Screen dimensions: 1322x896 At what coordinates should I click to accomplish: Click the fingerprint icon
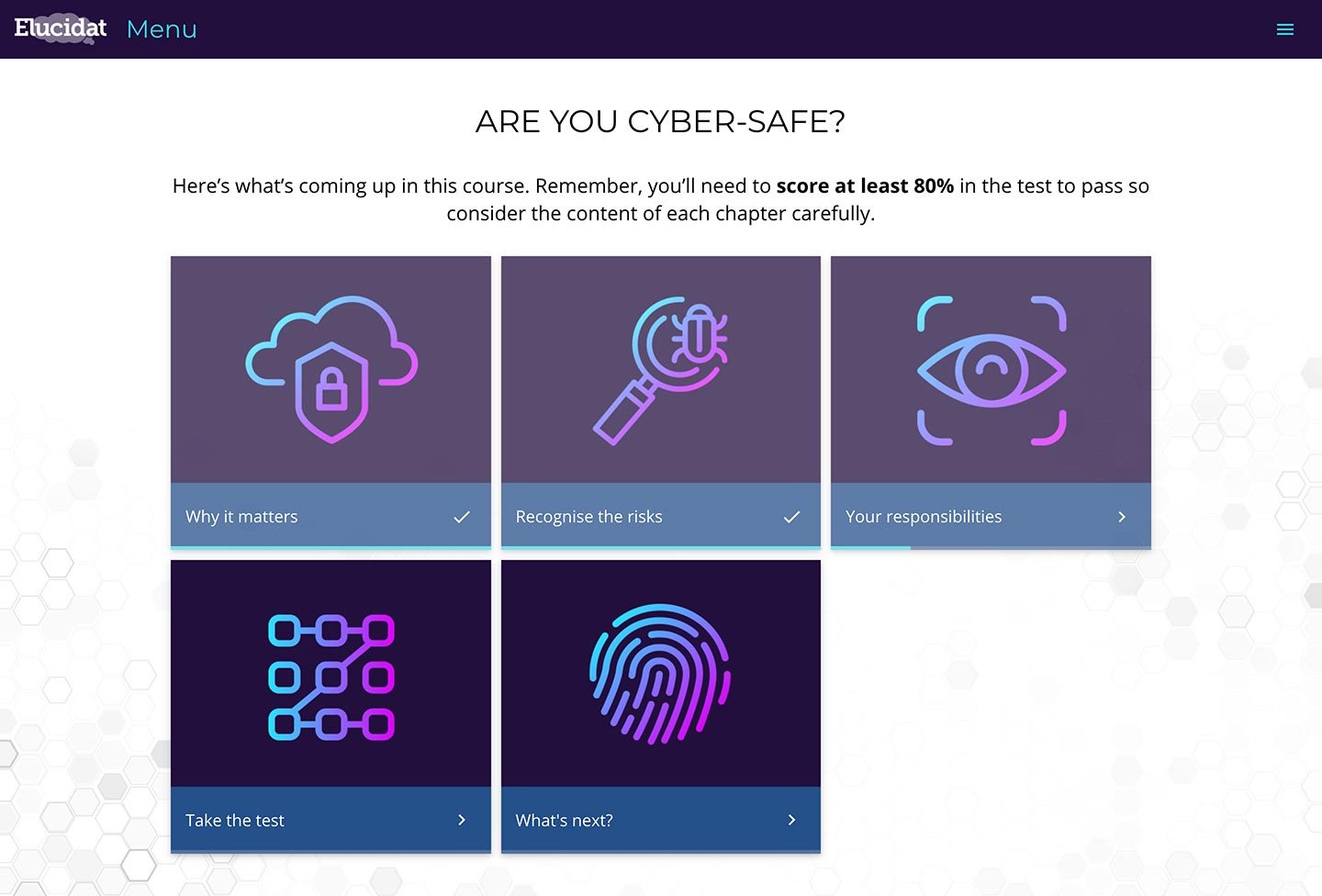(x=660, y=674)
